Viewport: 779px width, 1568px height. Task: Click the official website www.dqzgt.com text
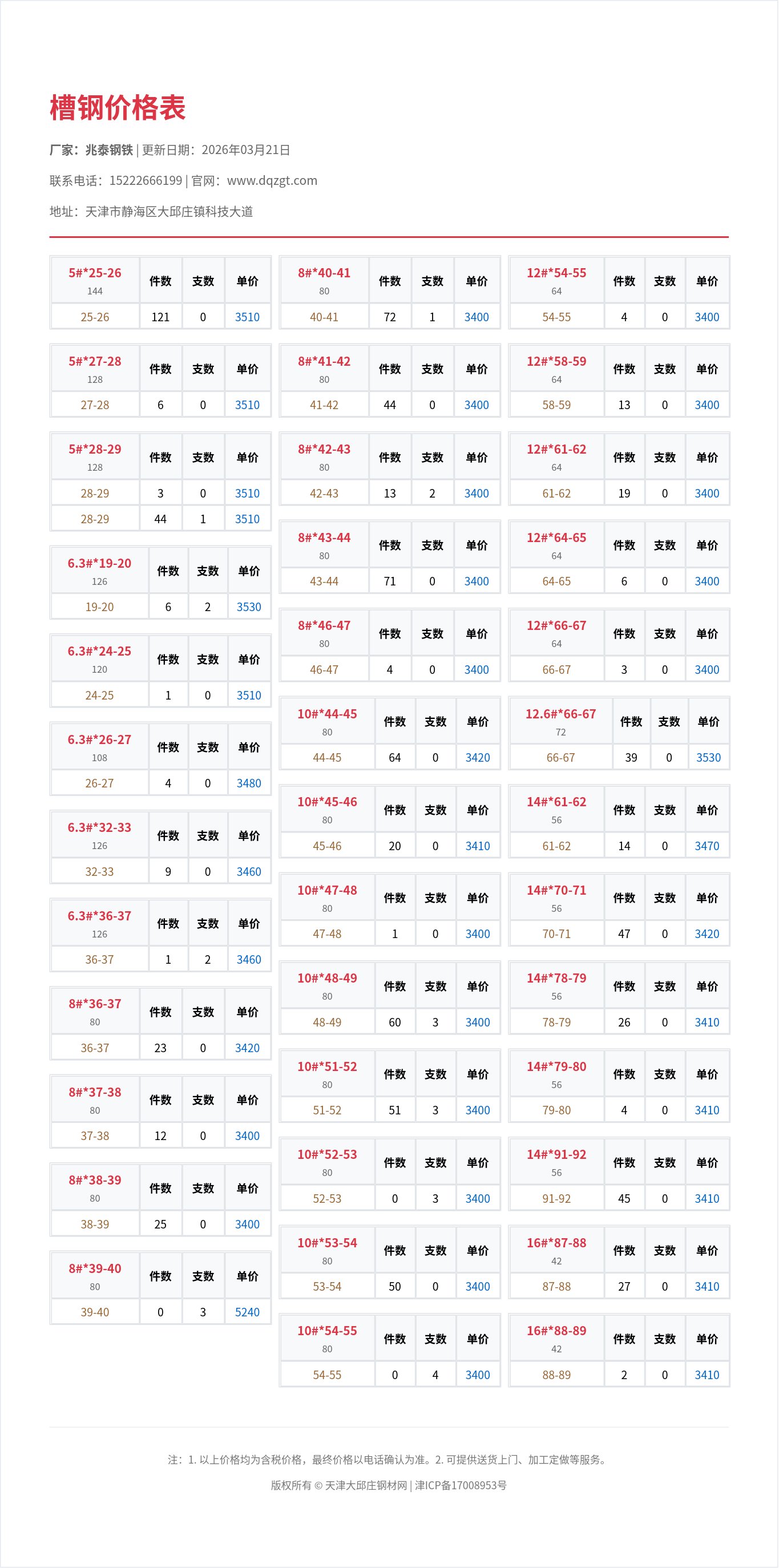point(272,181)
